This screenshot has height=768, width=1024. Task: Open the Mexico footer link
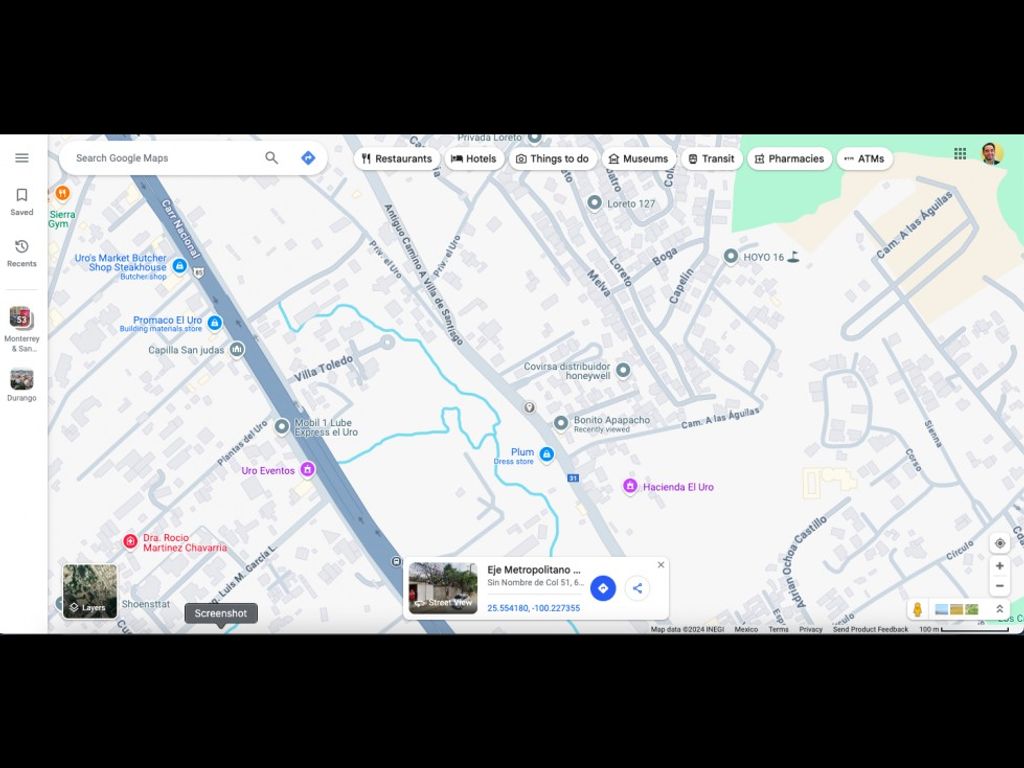pos(746,630)
